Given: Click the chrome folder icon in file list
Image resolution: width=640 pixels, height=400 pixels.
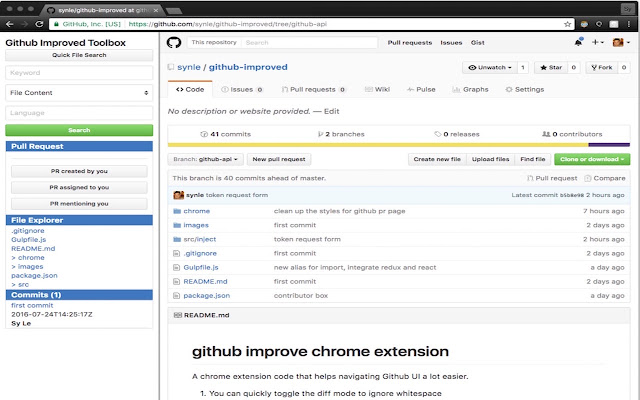Looking at the screenshot, I should pyautogui.click(x=177, y=211).
